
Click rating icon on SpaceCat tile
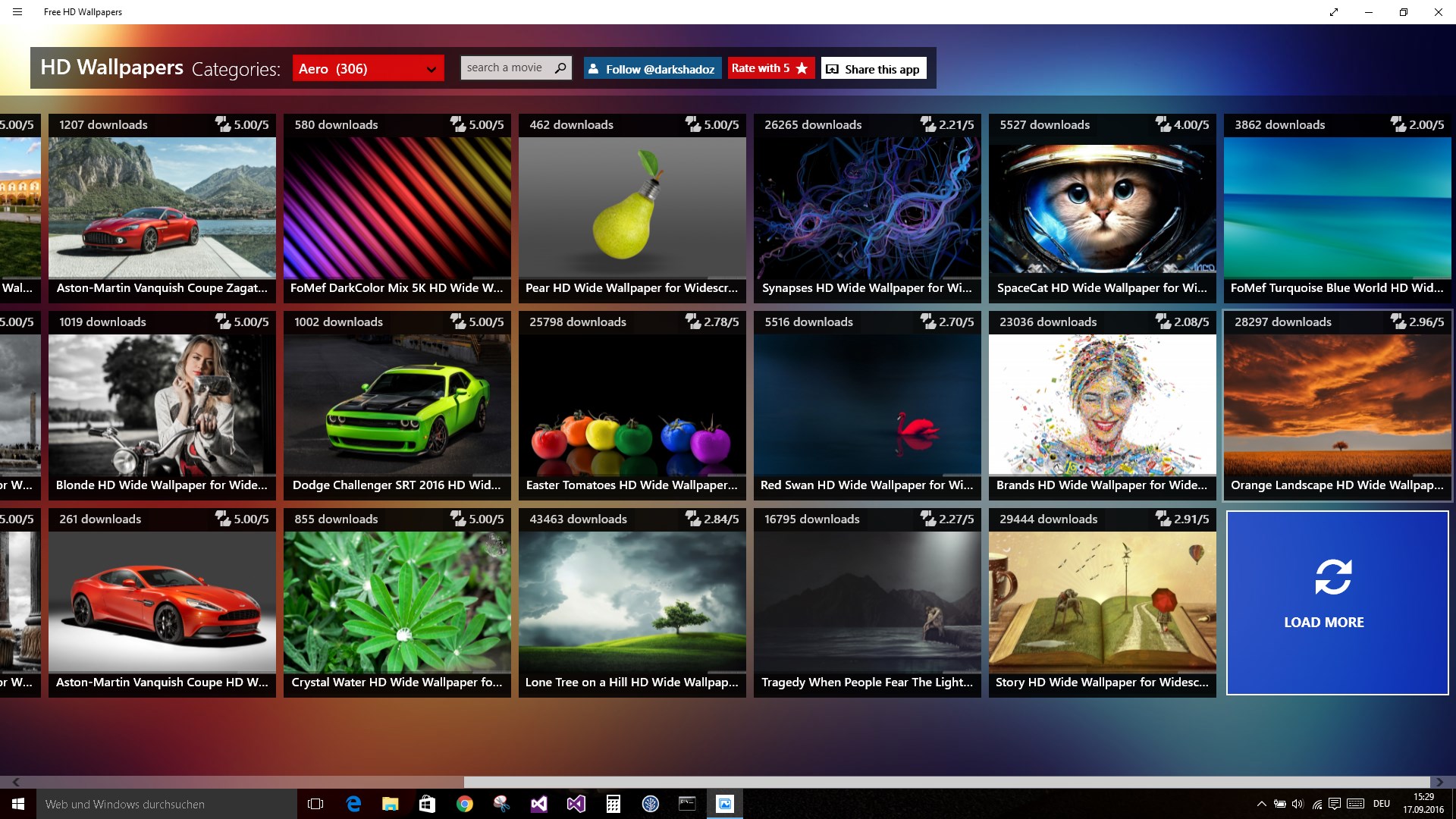[1163, 124]
